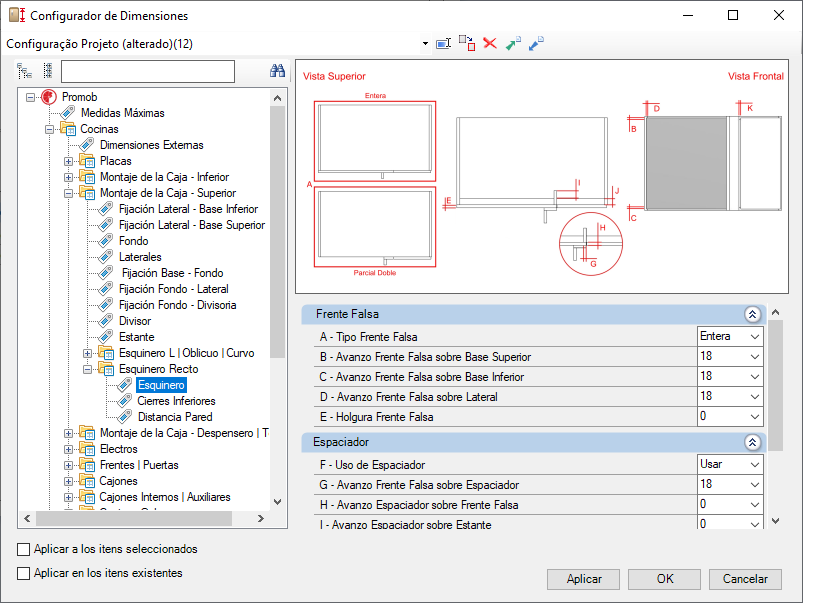This screenshot has height=612, width=813.
Task: Expand the Cajones folder
Action: click(68, 481)
